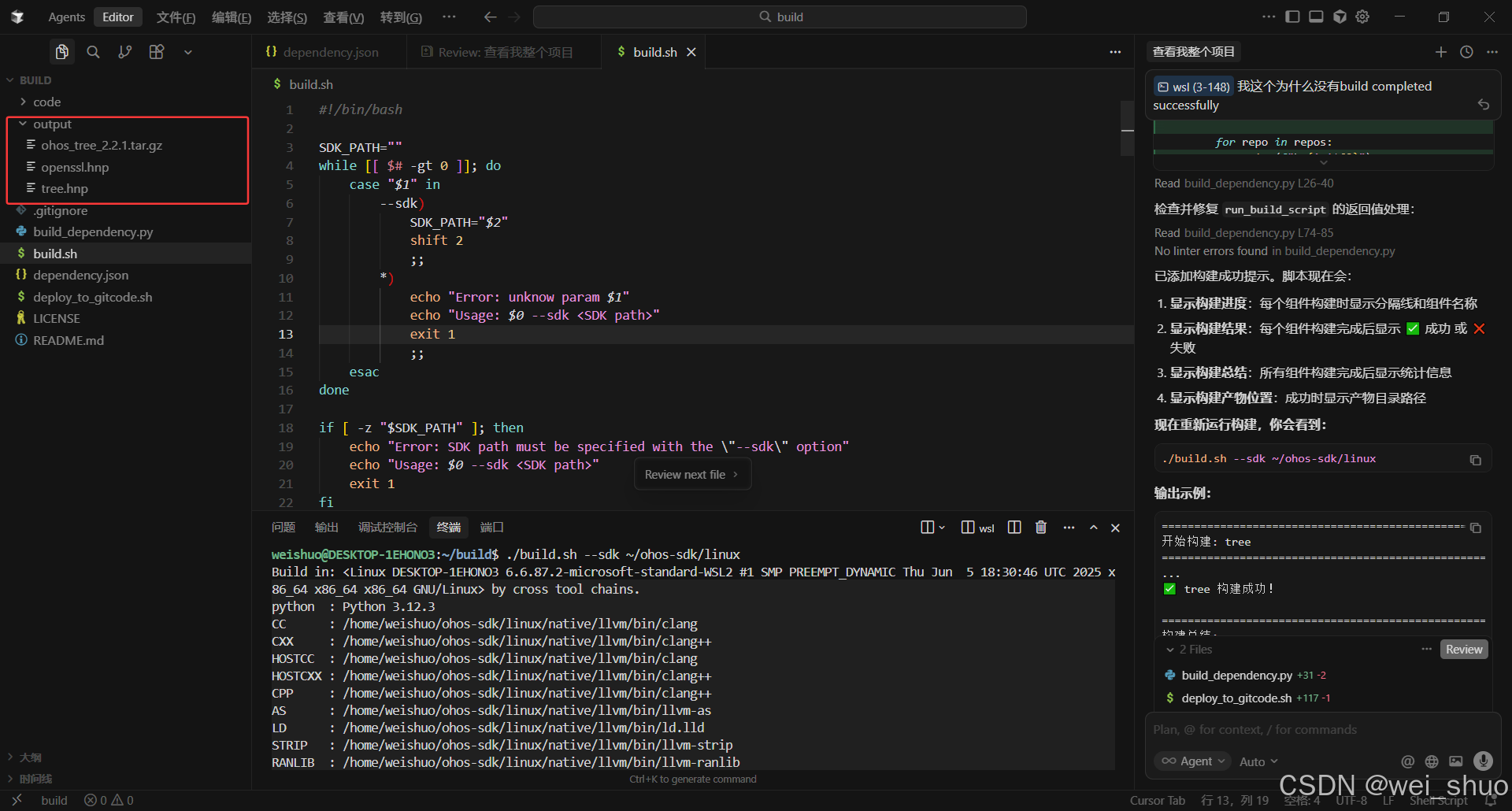Open the 端口 ports panel tab
Image resolution: width=1512 pixels, height=811 pixels.
(491, 528)
